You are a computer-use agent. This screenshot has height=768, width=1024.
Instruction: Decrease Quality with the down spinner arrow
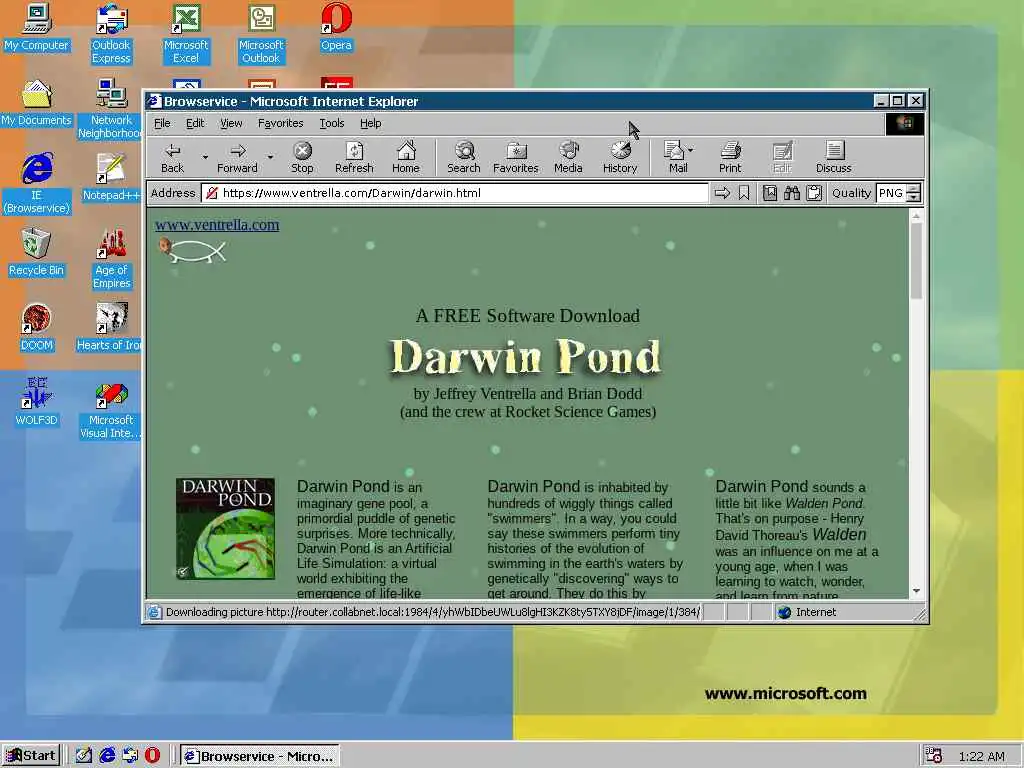click(914, 197)
